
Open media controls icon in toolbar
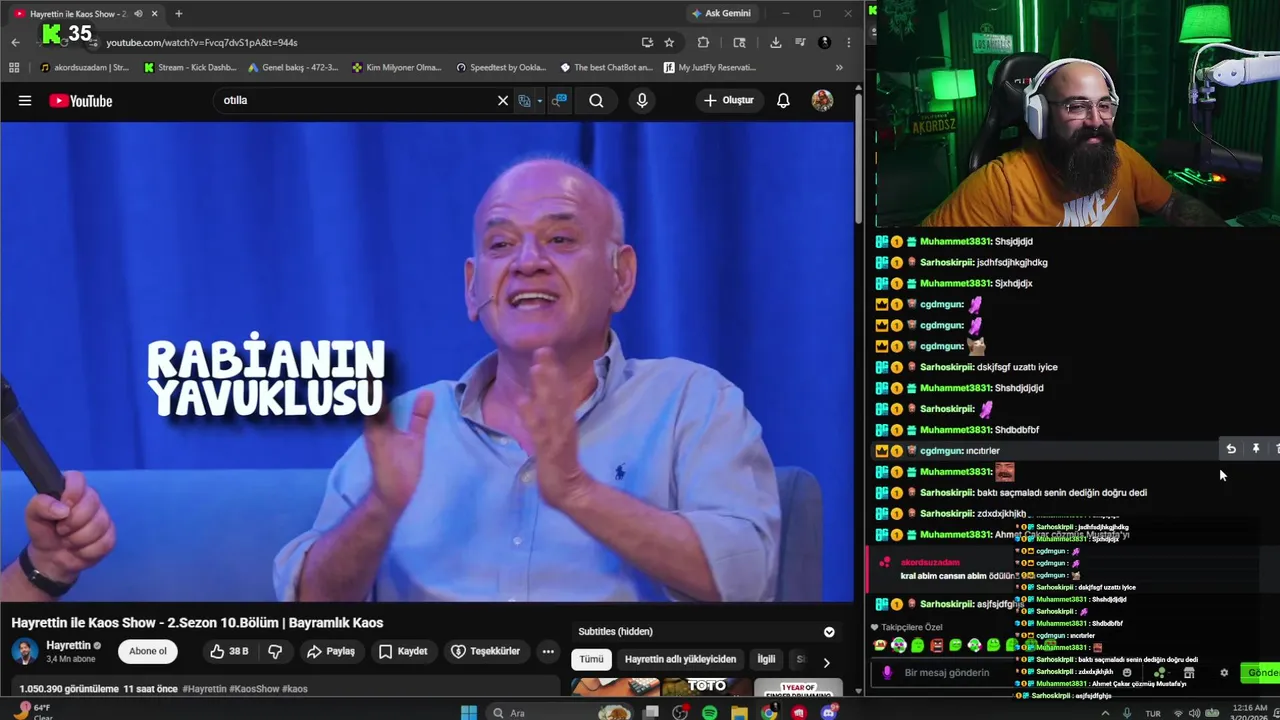(800, 42)
